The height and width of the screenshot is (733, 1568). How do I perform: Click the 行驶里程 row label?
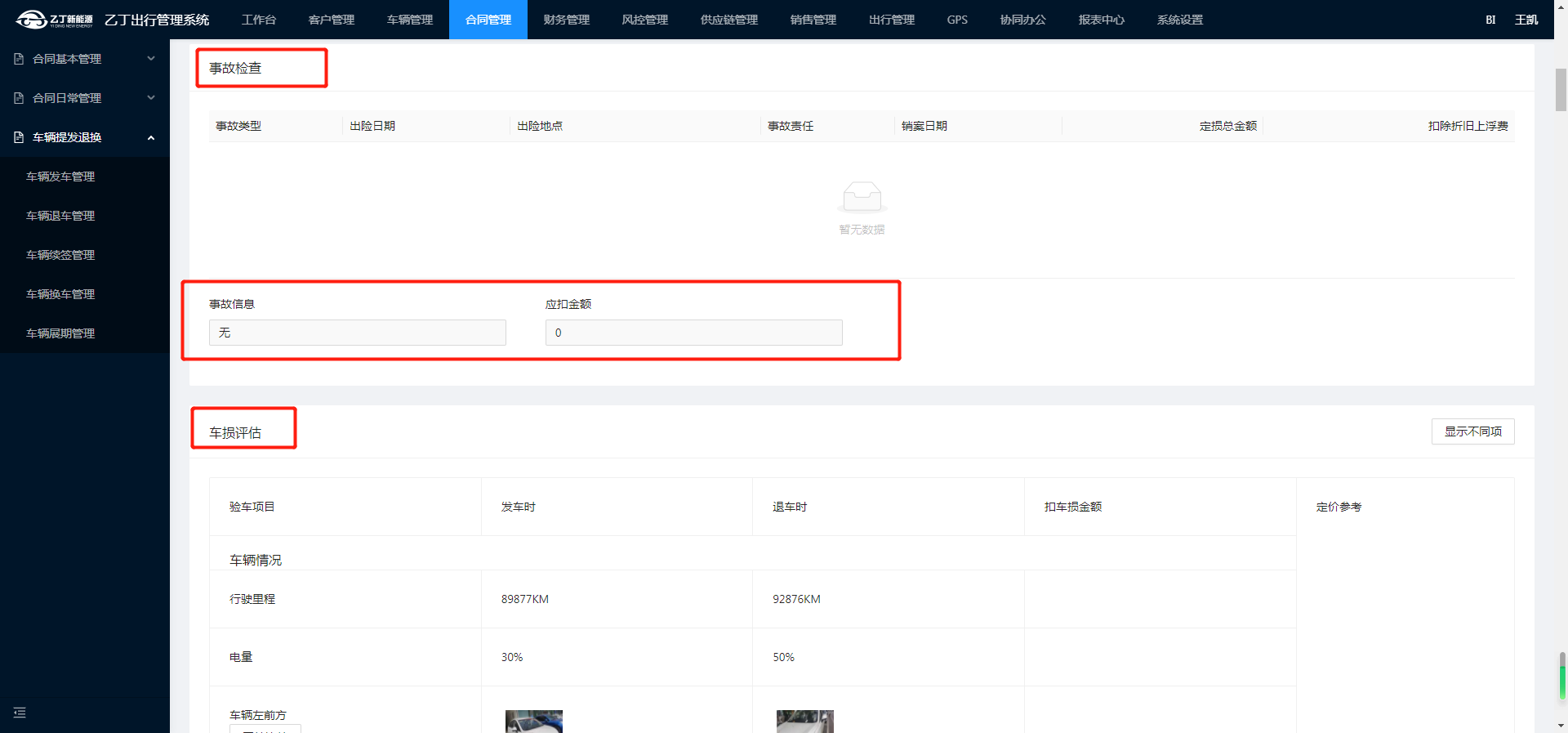[x=252, y=599]
